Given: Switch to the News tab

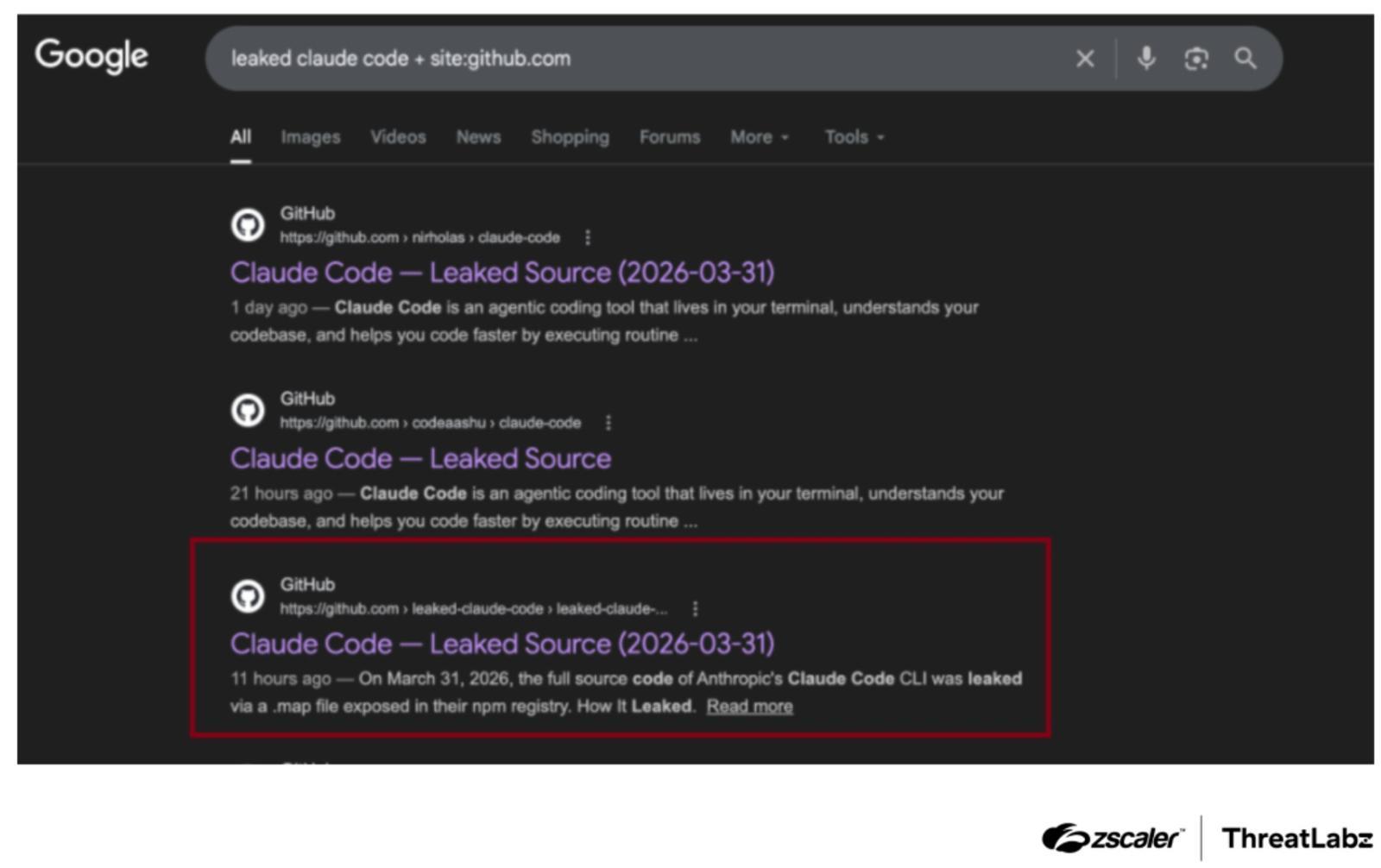Looking at the screenshot, I should click(x=478, y=137).
